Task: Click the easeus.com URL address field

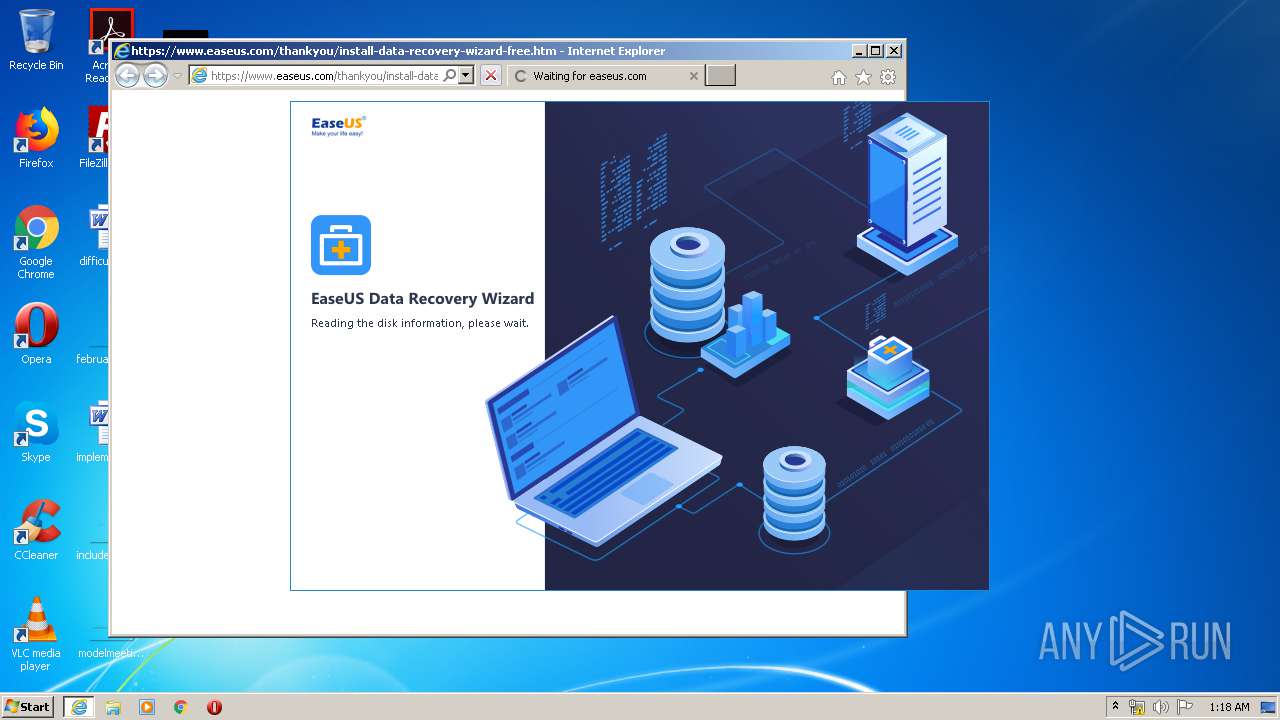Action: pyautogui.click(x=323, y=76)
